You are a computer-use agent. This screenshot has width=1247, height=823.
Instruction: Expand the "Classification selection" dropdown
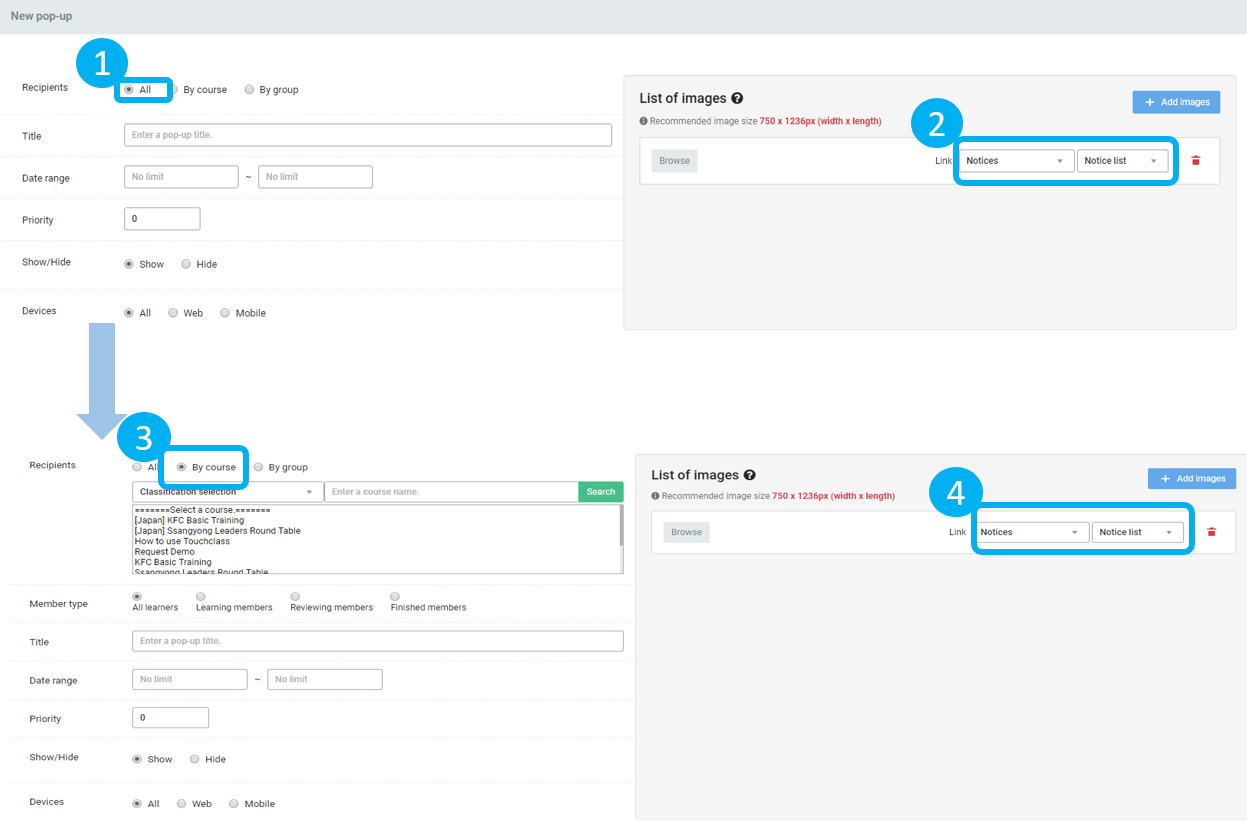coord(226,491)
